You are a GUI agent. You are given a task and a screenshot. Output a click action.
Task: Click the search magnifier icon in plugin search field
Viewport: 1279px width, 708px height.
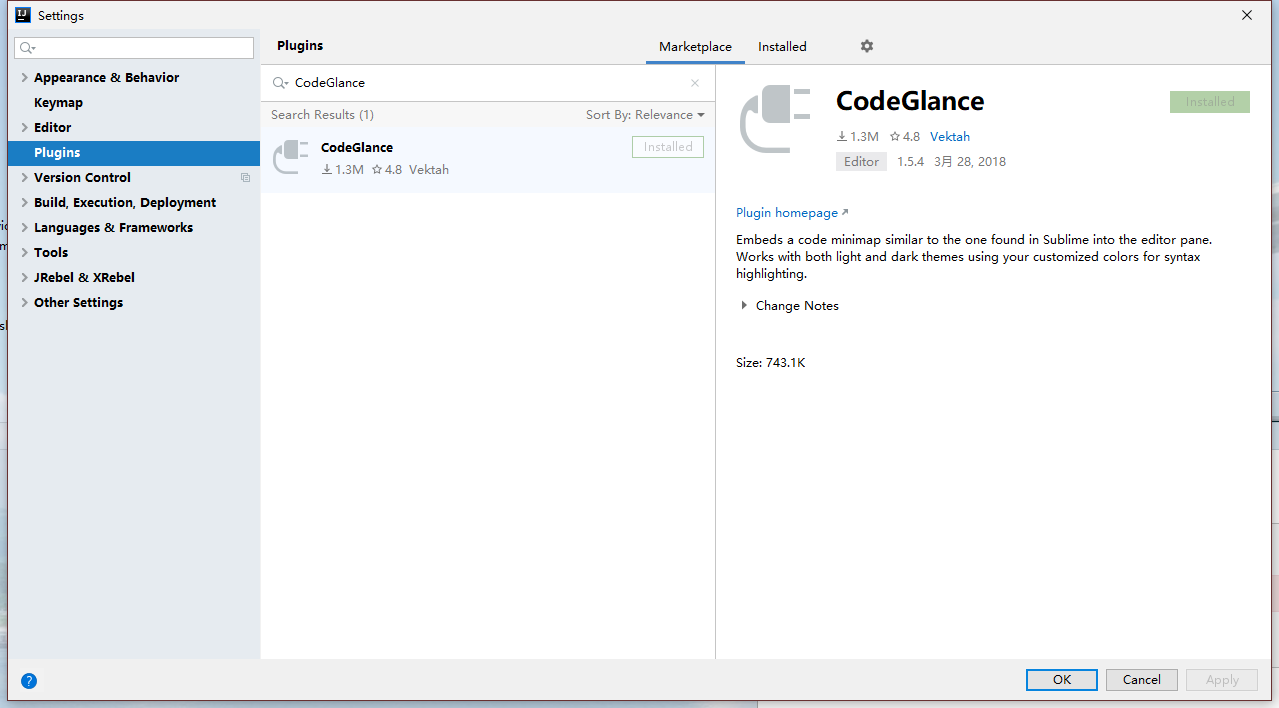(x=280, y=83)
